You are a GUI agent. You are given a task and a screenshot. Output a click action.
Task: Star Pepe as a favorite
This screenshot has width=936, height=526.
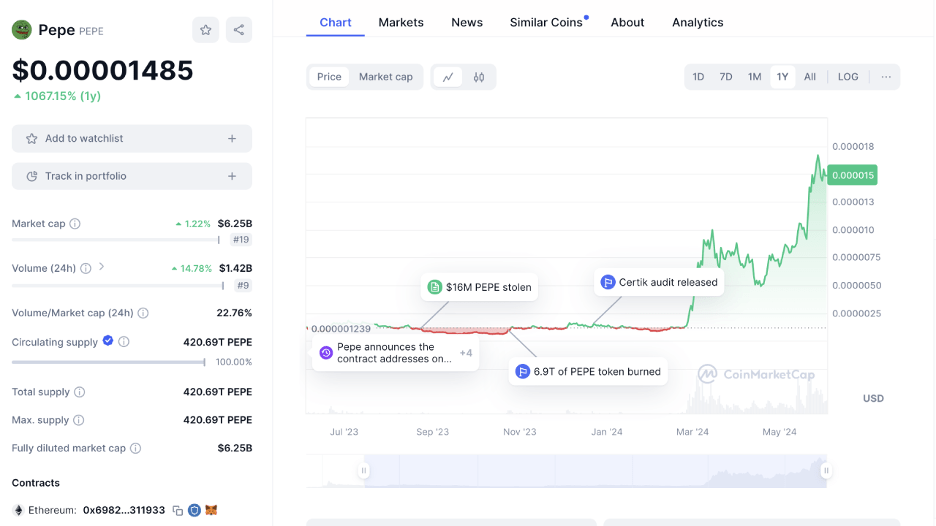pyautogui.click(x=205, y=30)
